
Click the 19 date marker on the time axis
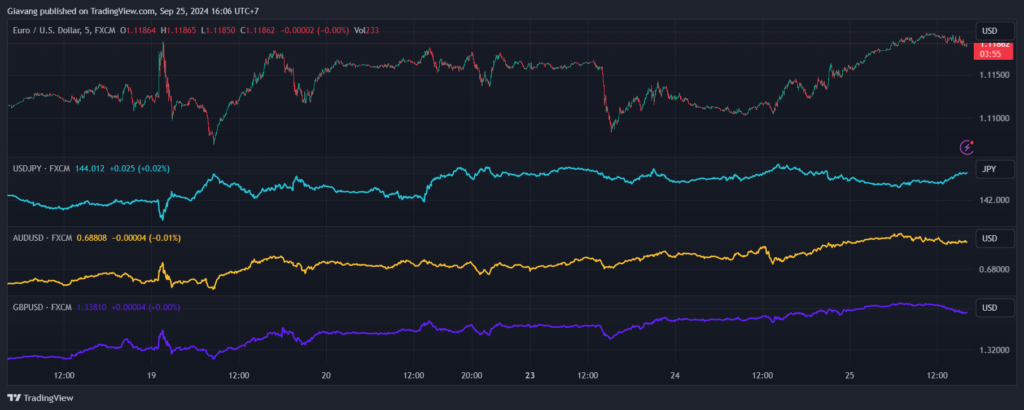point(151,376)
